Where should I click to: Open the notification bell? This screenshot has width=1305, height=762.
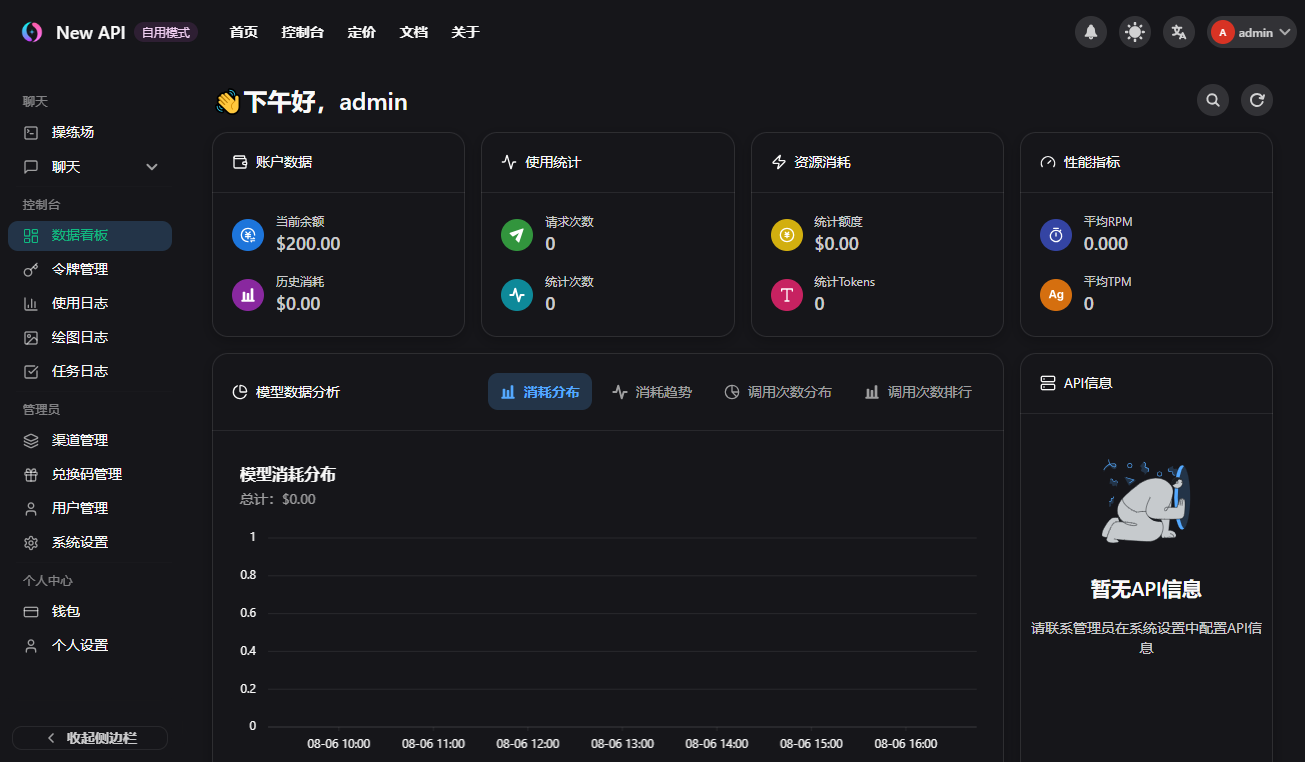point(1090,31)
